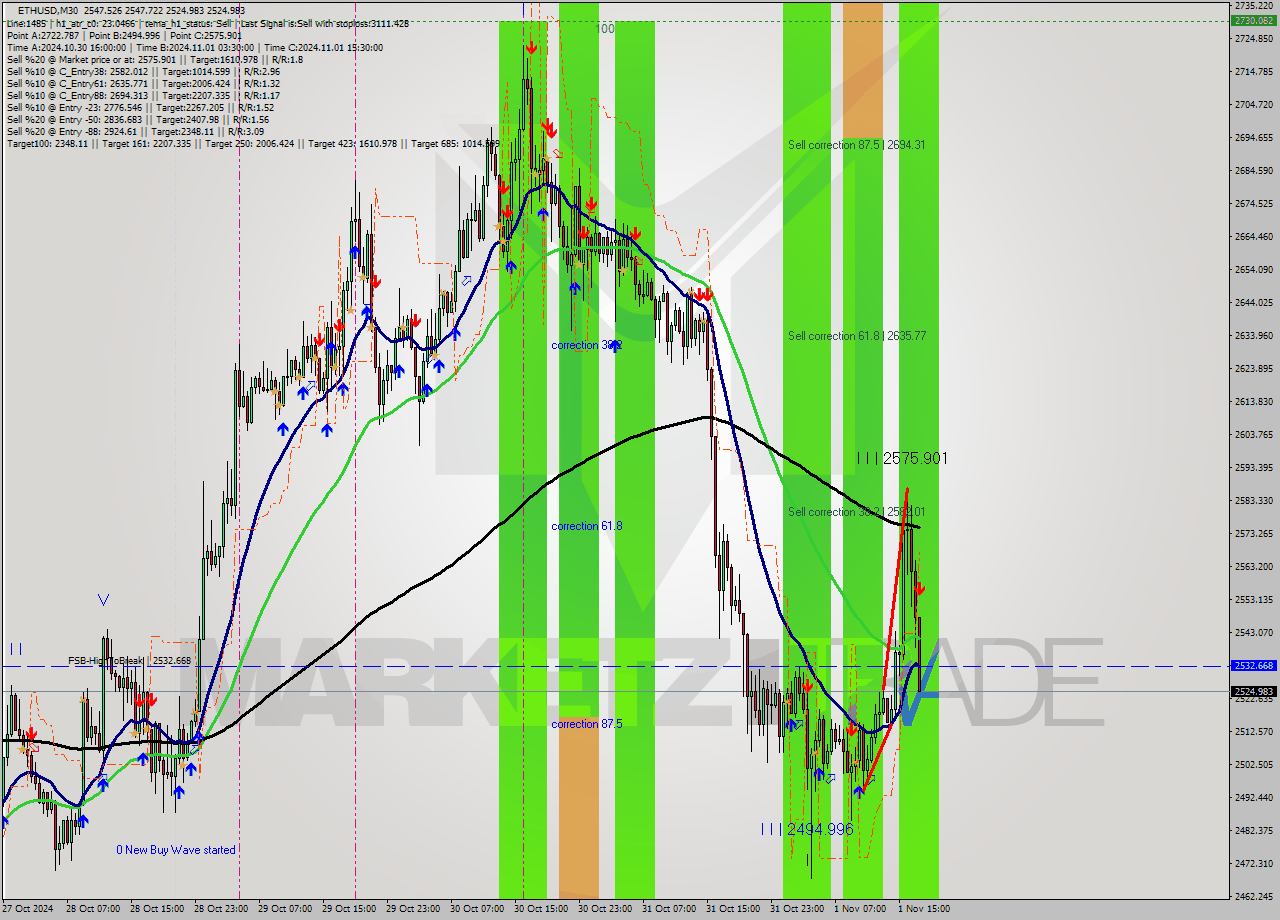The width and height of the screenshot is (1280, 920).
Task: Click 'Sell %20 @ Entry -50: 2836.683' line
Action: (140, 119)
